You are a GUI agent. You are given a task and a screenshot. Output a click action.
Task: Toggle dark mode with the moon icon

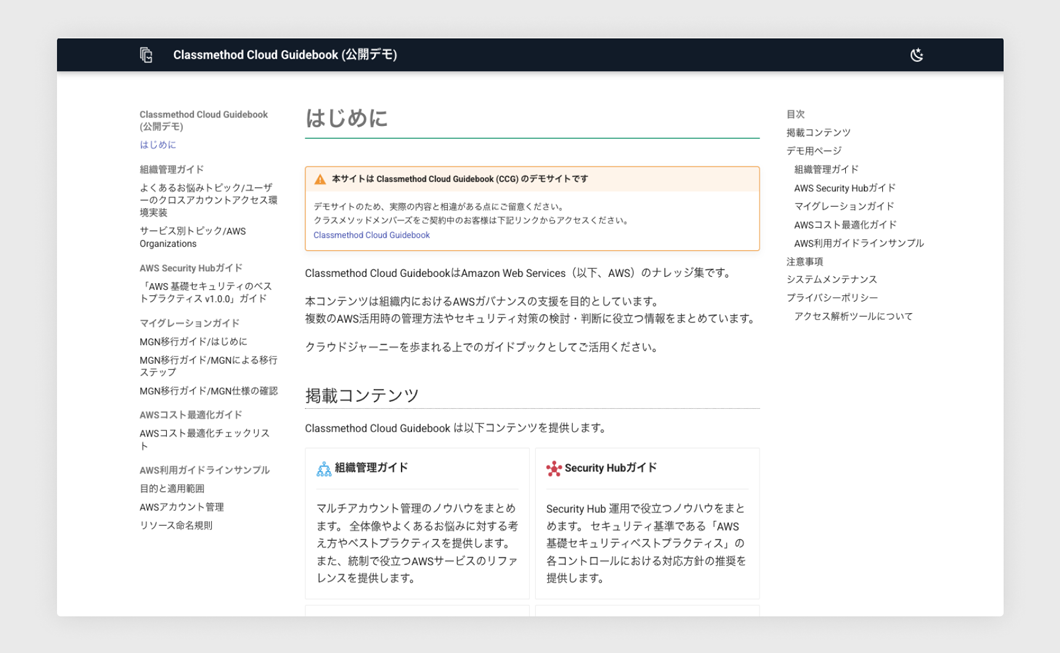(916, 55)
